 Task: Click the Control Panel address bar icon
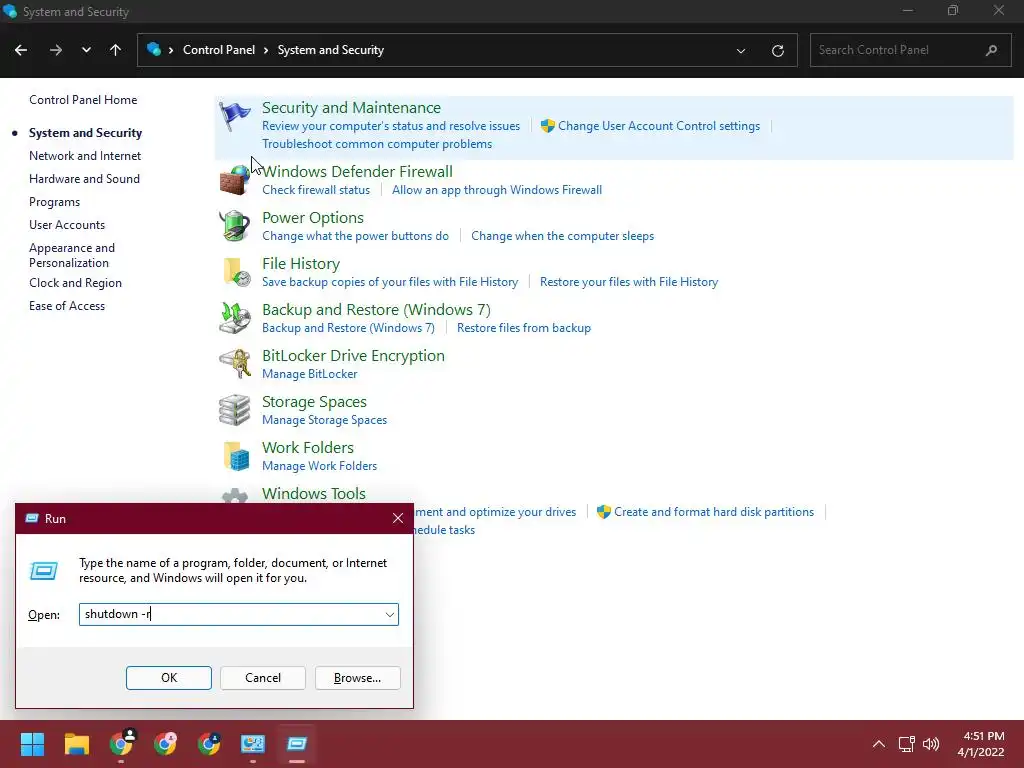(154, 50)
